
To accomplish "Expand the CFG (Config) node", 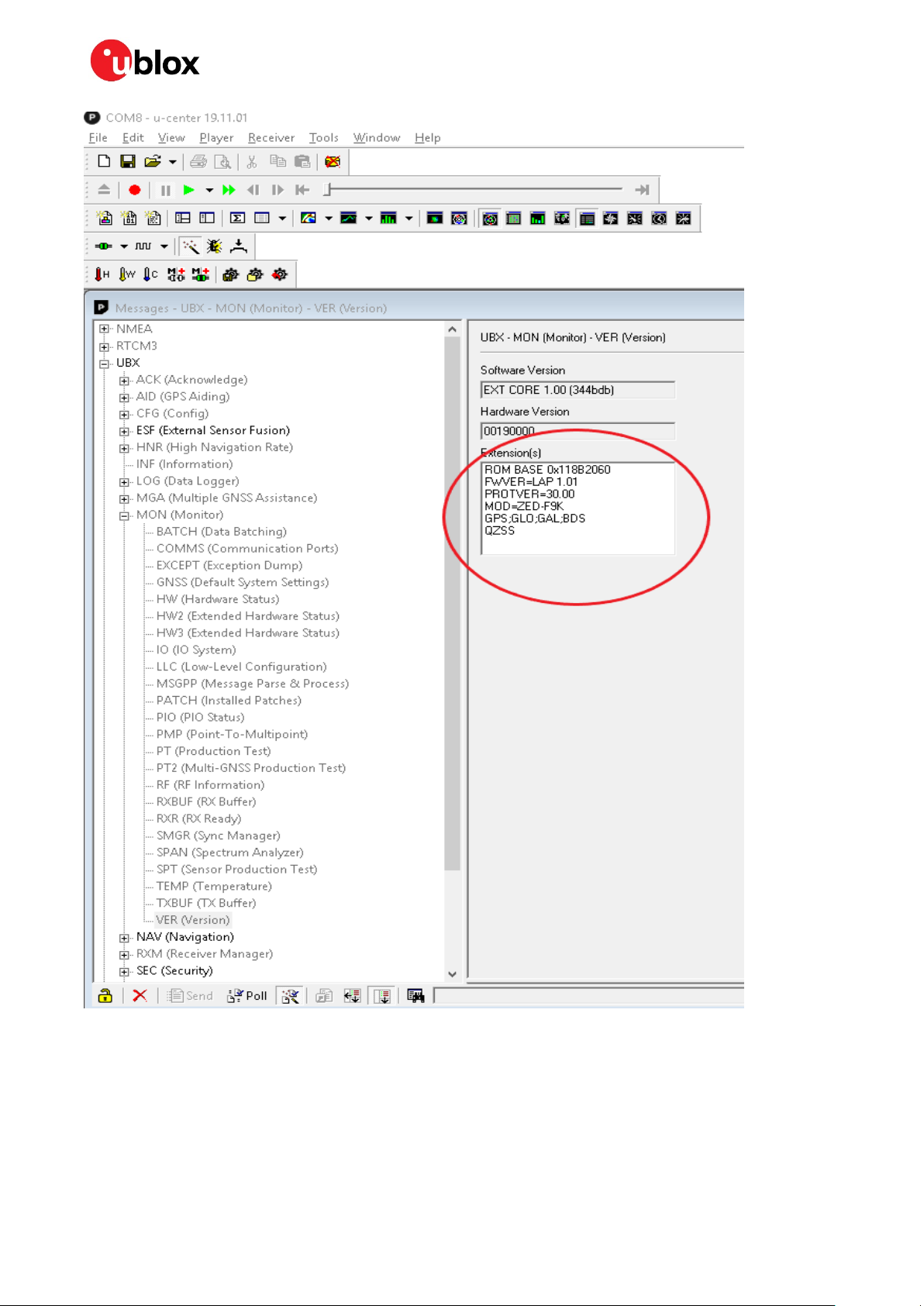I will tap(124, 415).
